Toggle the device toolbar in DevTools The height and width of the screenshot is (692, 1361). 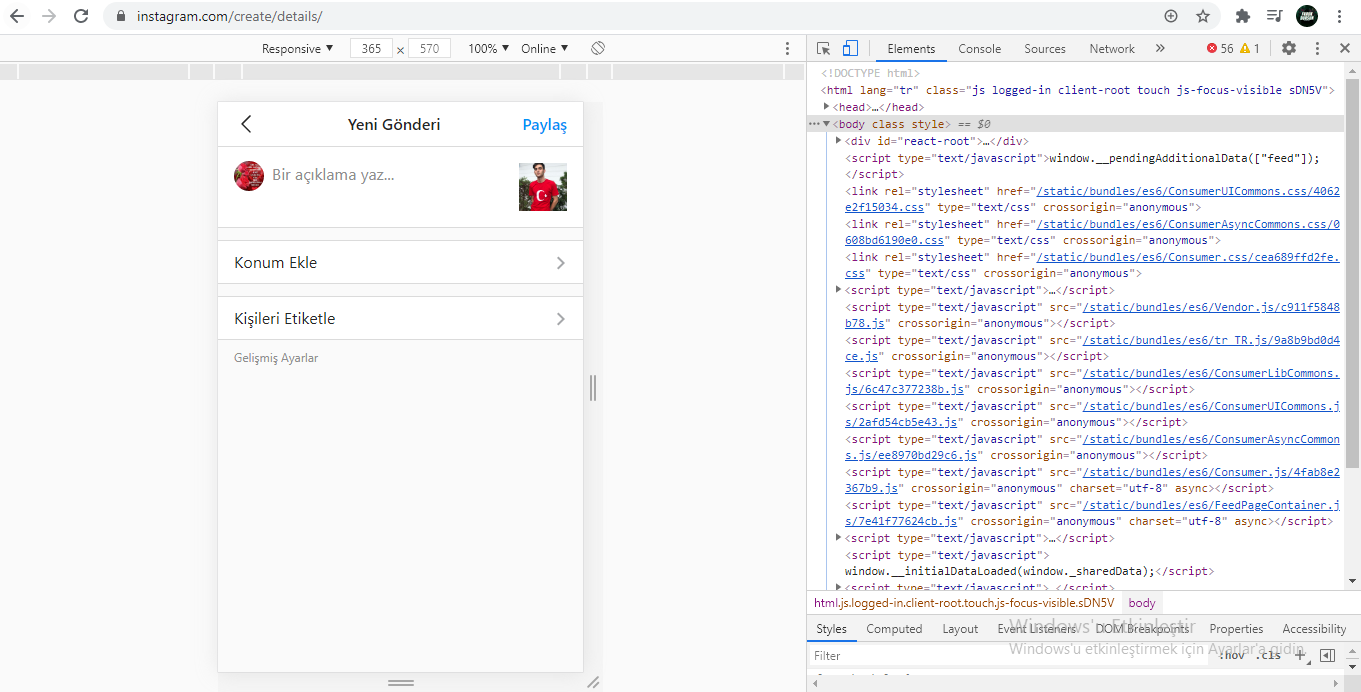tap(849, 48)
